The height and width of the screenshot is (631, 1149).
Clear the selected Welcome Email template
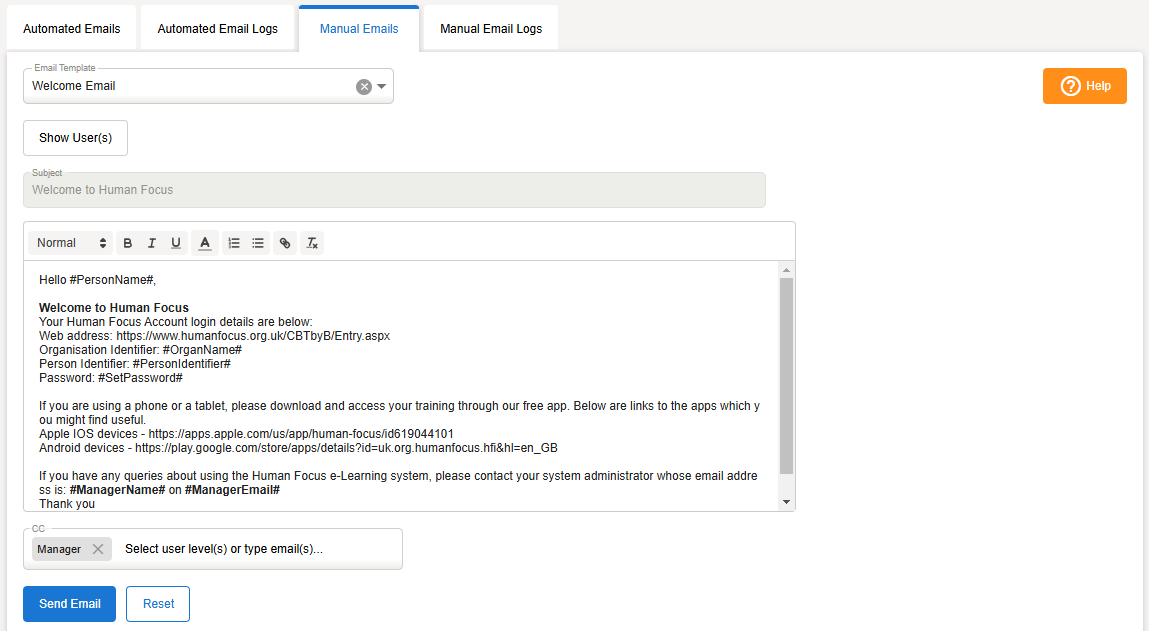pos(364,87)
